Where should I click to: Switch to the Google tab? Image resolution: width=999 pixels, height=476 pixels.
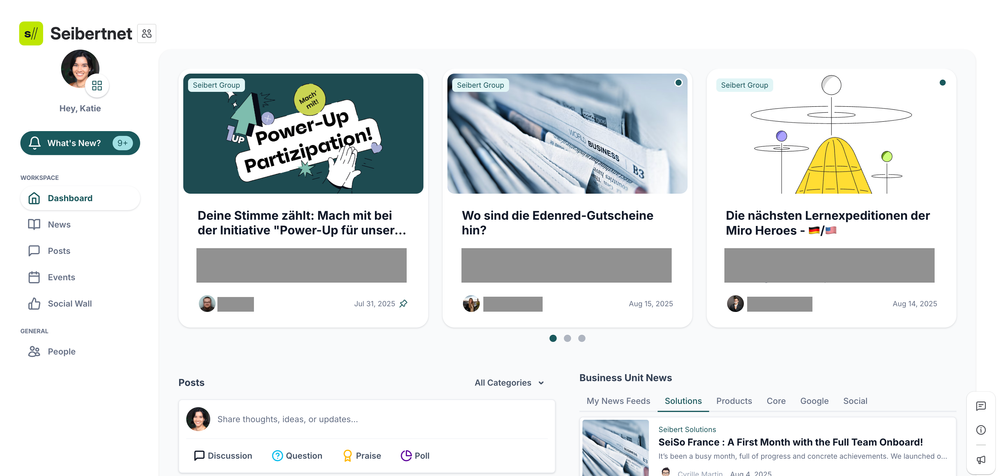click(x=814, y=401)
